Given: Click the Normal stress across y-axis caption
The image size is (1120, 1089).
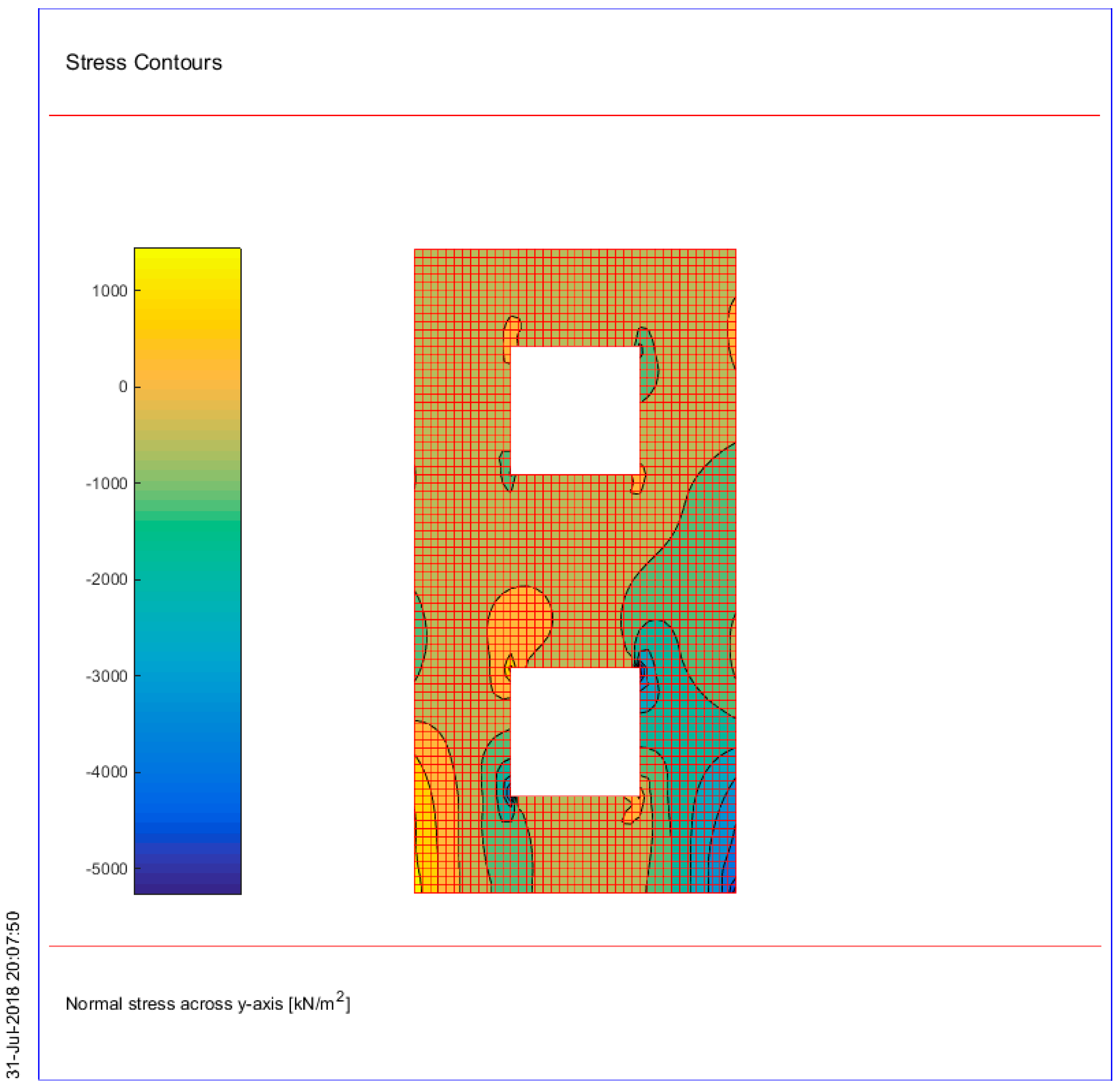Looking at the screenshot, I should pyautogui.click(x=207, y=1004).
